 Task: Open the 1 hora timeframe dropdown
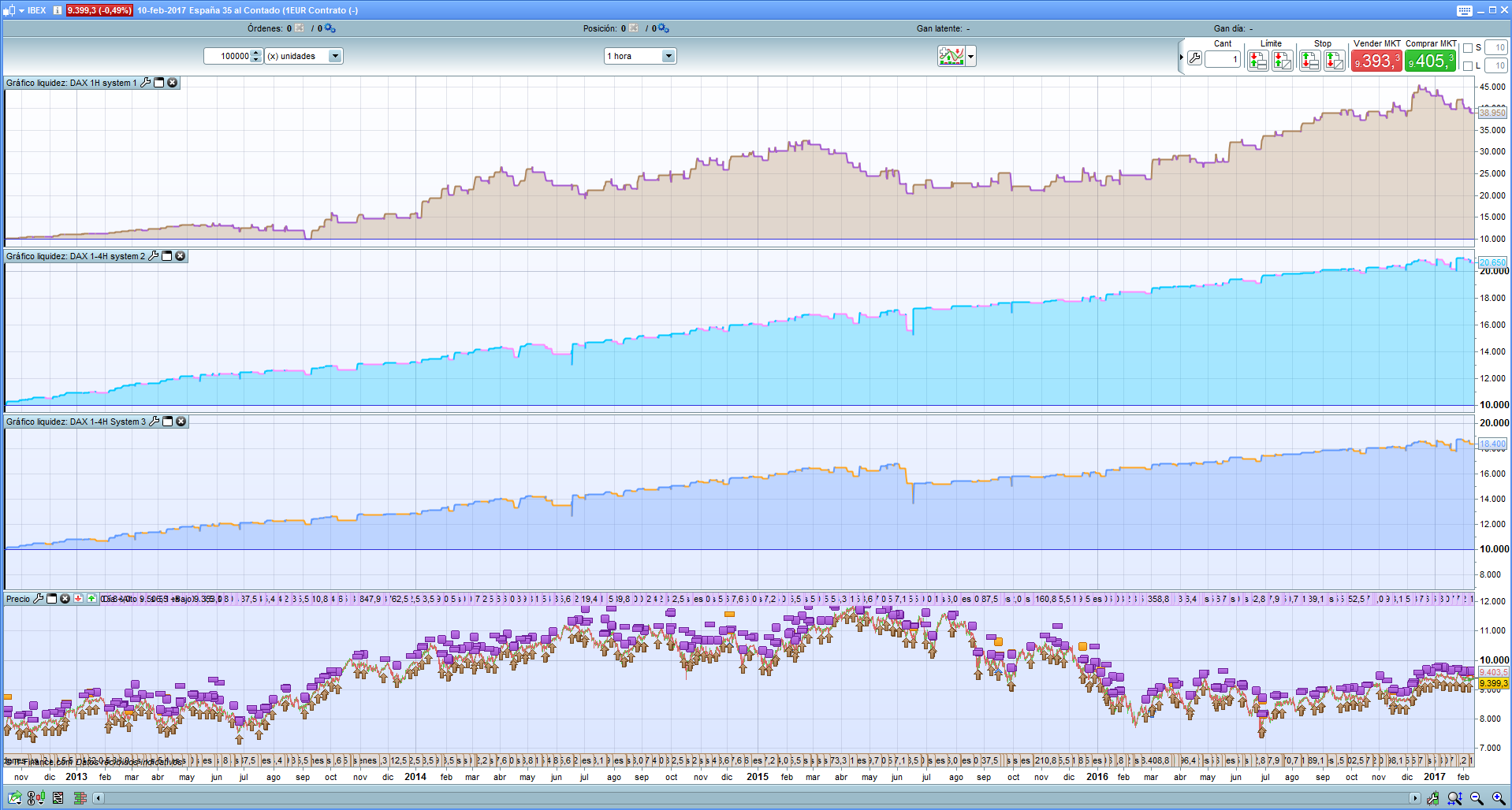point(640,56)
